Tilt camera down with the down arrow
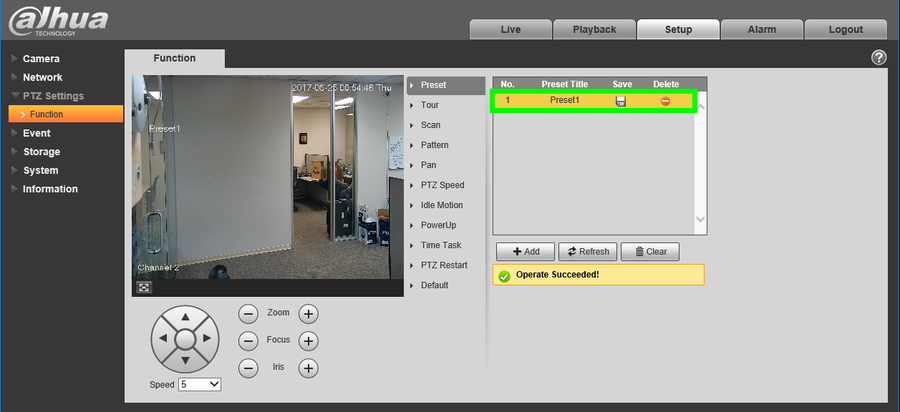The image size is (900, 412). [185, 361]
